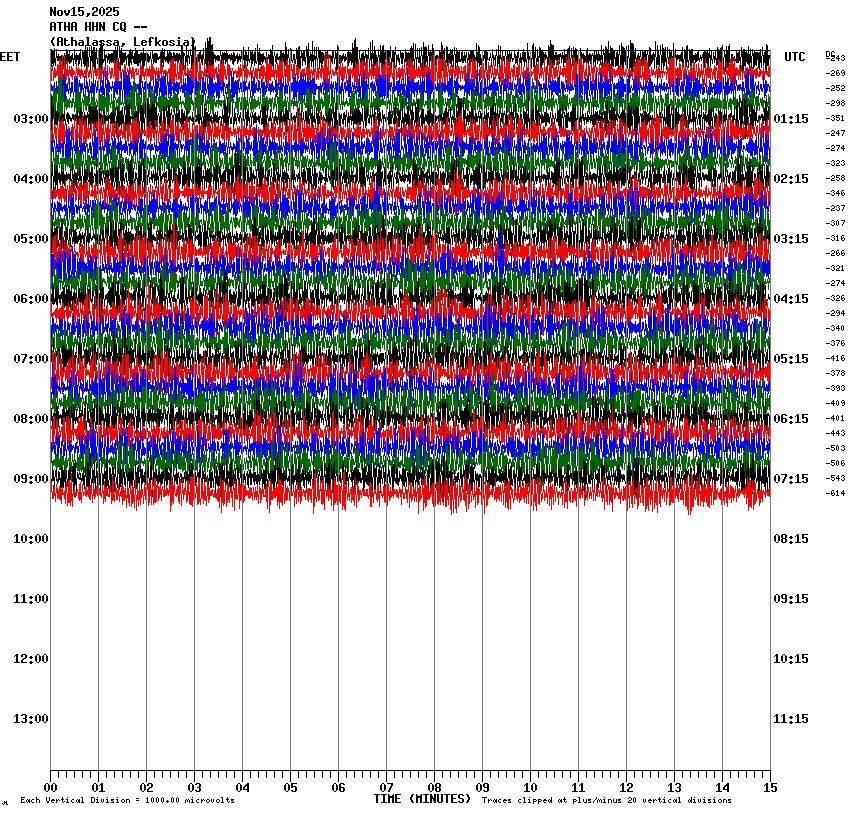
Task: Click the -614 DC offset value
Action: coord(835,493)
